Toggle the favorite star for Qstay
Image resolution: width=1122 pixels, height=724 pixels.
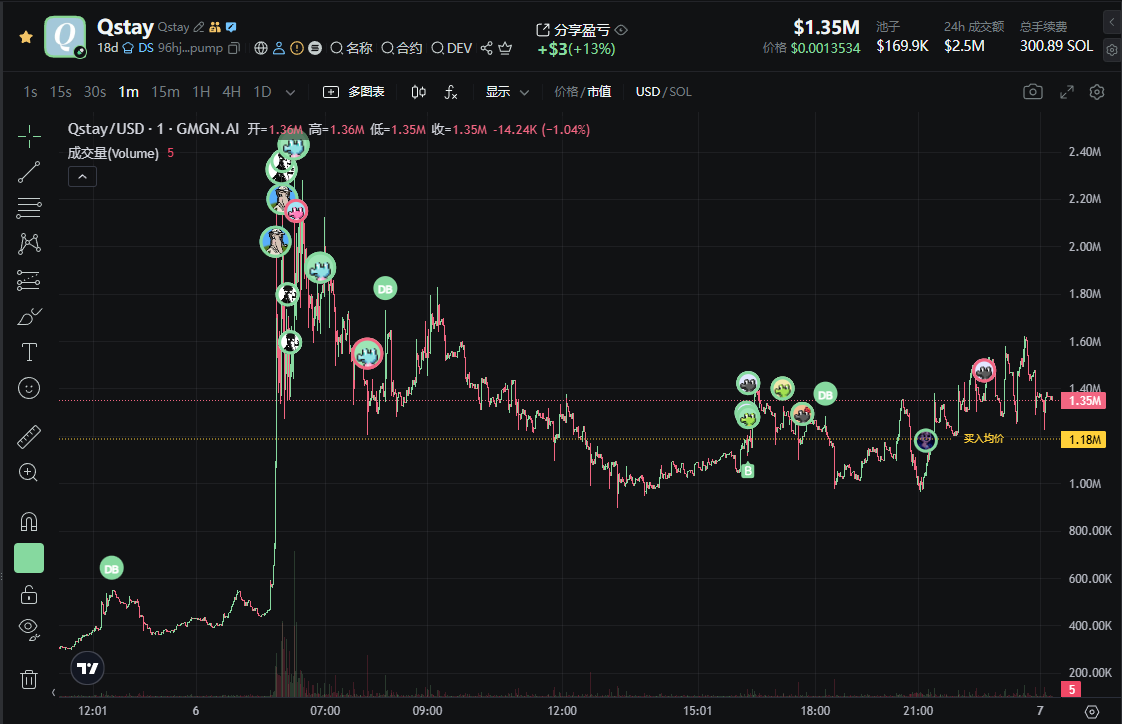(x=26, y=36)
